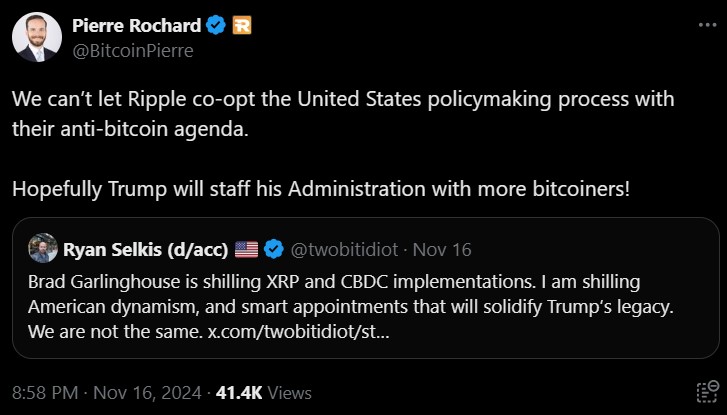Click the orange affiliate badge beside Pierre Rochard
727x415 pixels.
tap(241, 26)
